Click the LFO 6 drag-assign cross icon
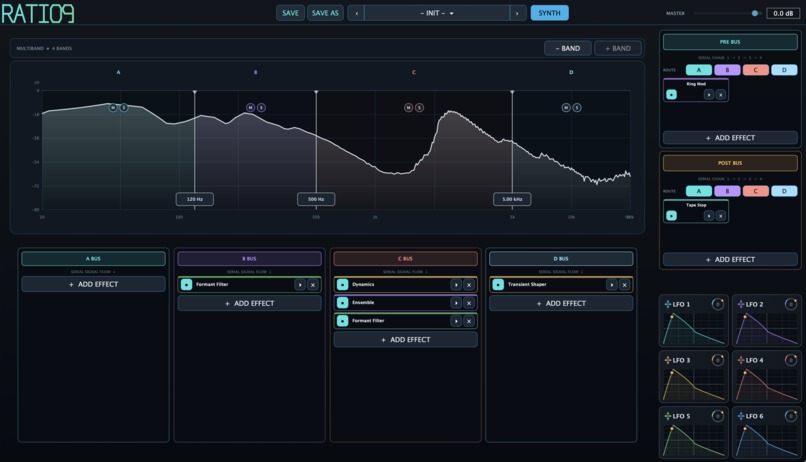 (741, 416)
